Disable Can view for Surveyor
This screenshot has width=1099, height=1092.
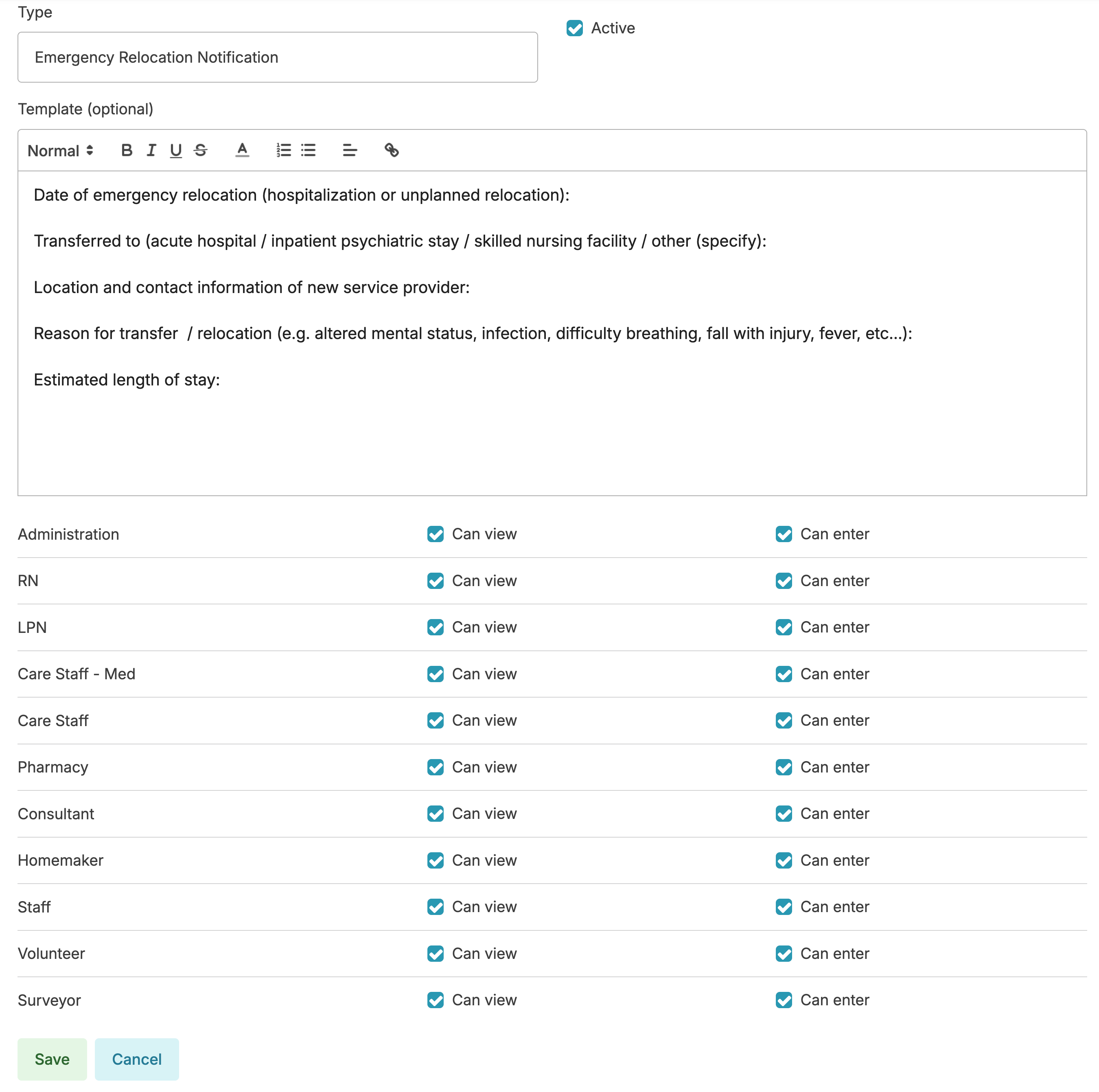click(x=436, y=1000)
